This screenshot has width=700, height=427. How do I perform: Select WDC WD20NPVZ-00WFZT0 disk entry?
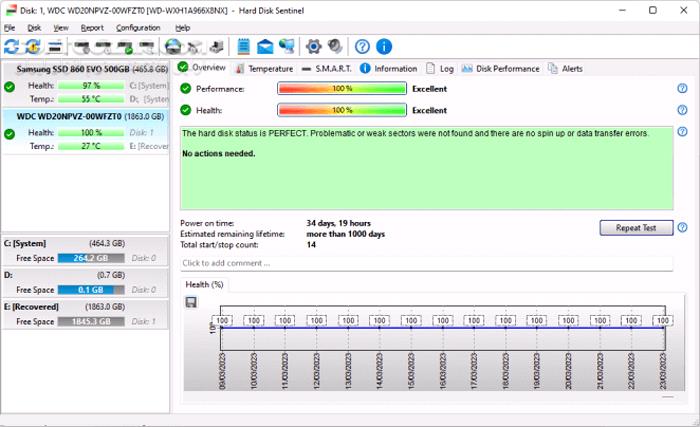coord(86,131)
